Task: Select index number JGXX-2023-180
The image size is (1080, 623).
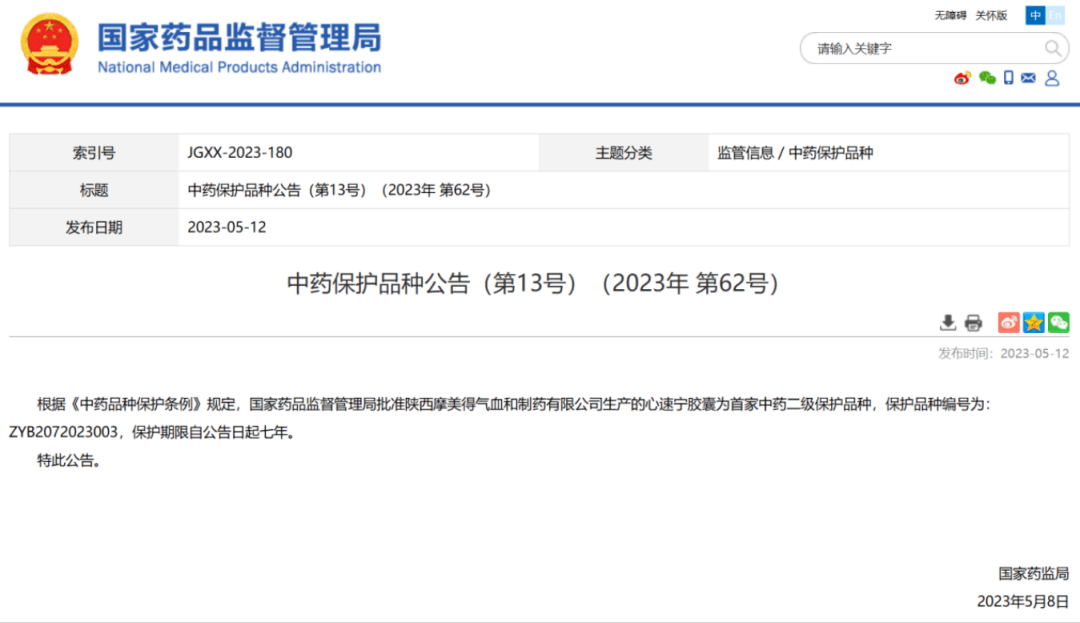Action: pos(240,153)
